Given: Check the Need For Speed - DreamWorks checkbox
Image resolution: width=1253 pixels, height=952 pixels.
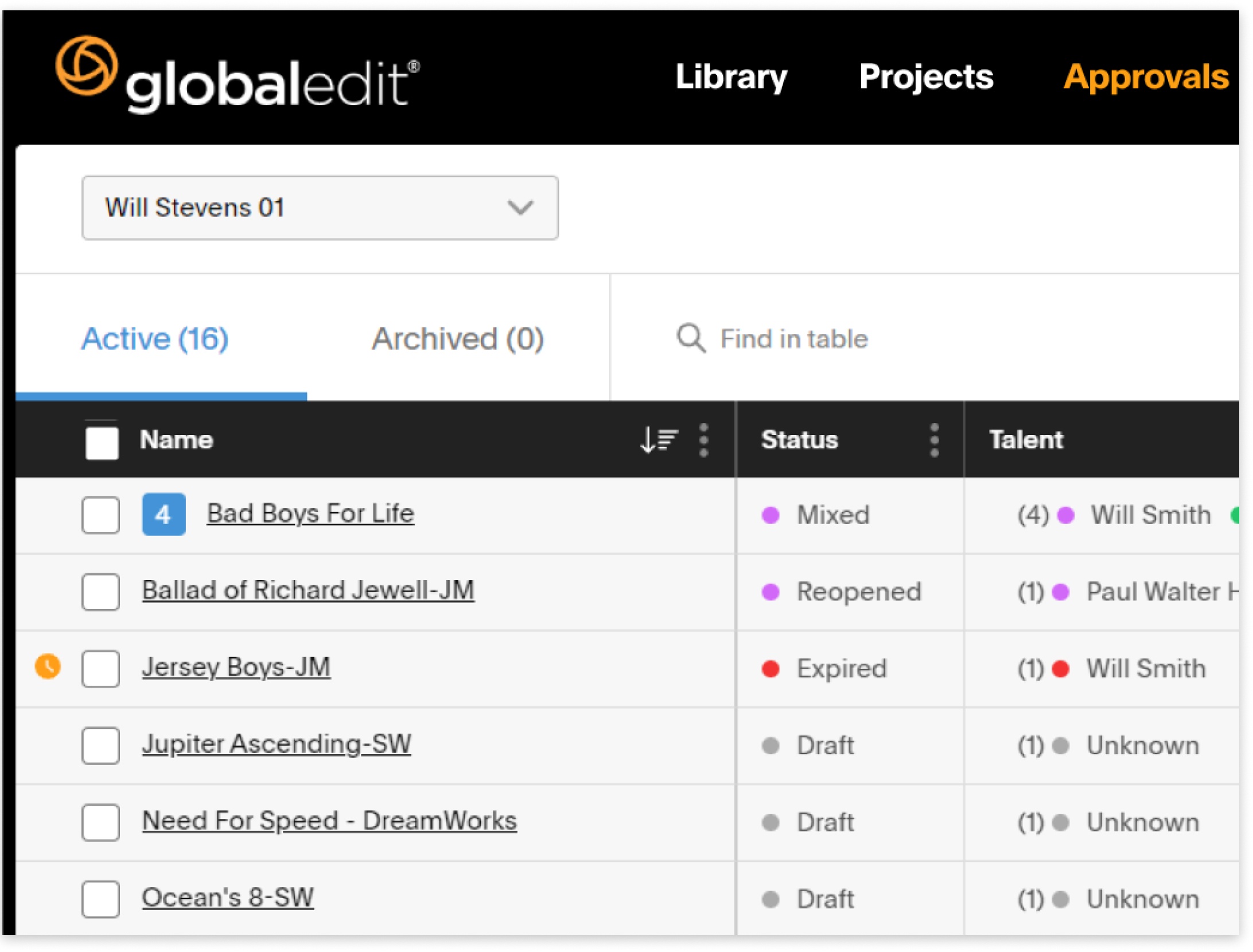Looking at the screenshot, I should pyautogui.click(x=100, y=822).
